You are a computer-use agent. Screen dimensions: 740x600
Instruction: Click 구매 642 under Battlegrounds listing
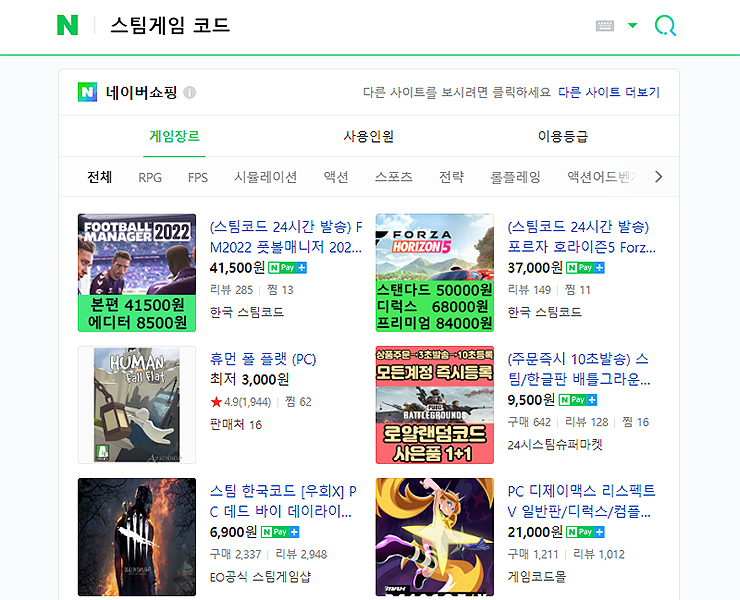point(530,422)
